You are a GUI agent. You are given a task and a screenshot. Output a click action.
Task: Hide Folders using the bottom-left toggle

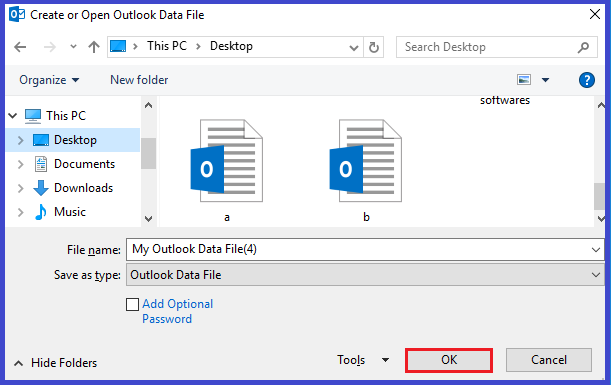[x=56, y=363]
